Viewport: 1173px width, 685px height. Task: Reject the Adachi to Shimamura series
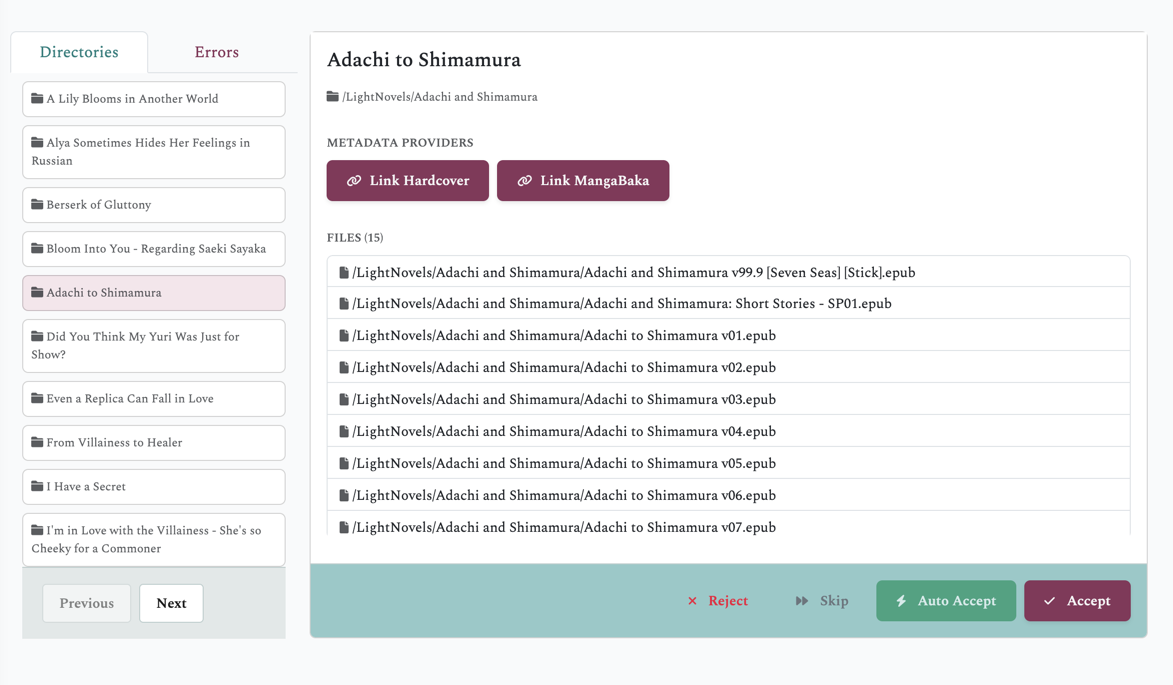pyautogui.click(x=717, y=600)
